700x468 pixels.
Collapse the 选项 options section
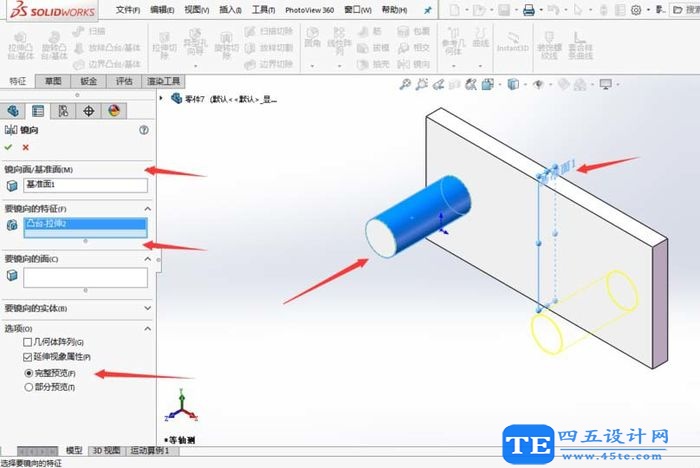(147, 329)
